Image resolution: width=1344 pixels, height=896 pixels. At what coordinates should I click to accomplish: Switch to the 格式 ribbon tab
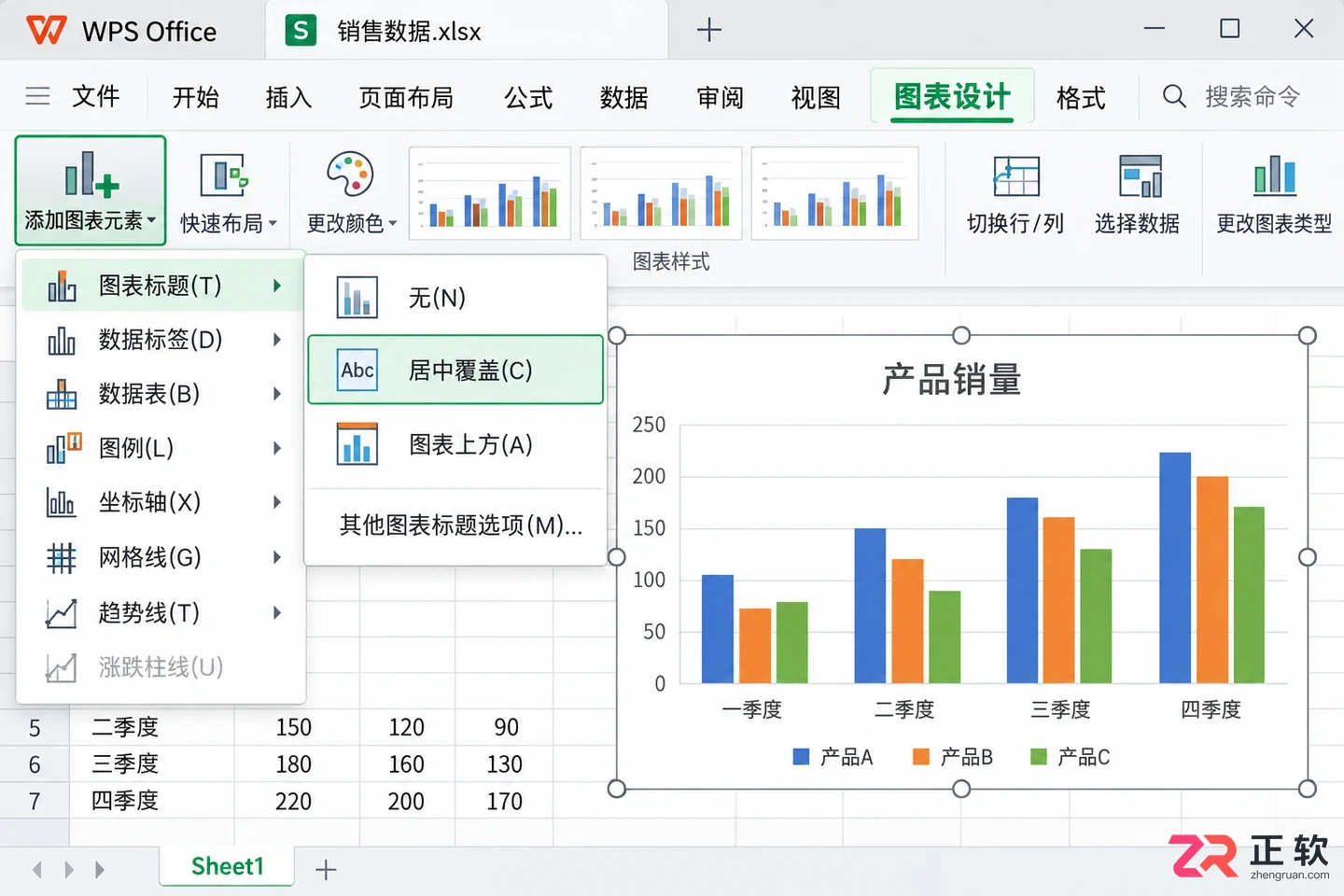[1081, 97]
